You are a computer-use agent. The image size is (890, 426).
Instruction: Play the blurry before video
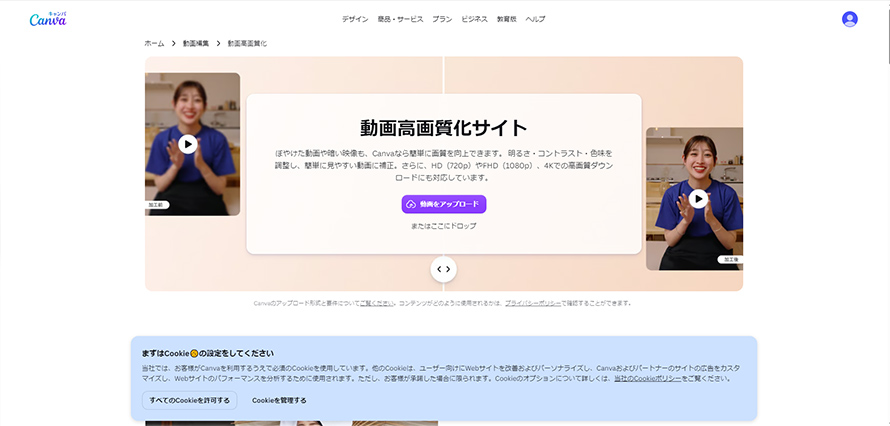188,144
